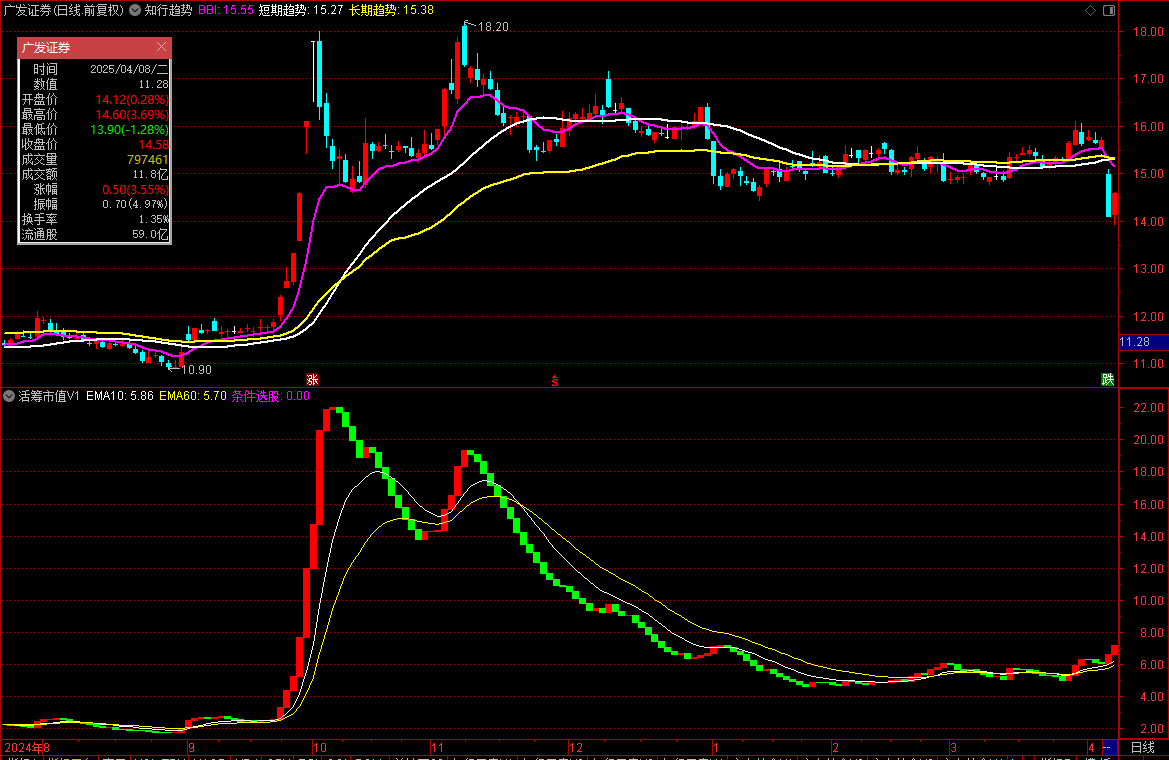Click the blue button beside 日线

click(x=1108, y=747)
